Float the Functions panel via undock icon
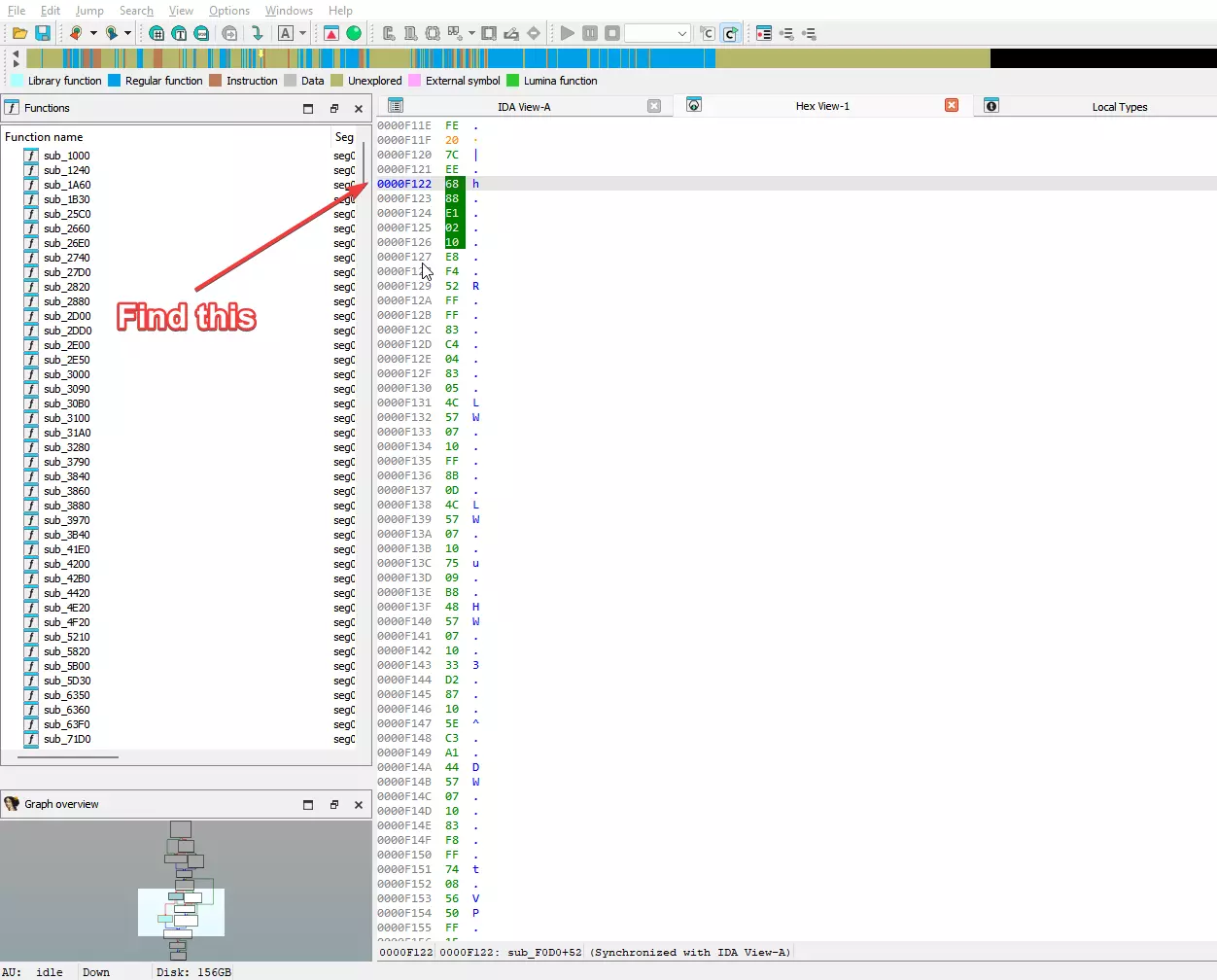 333,109
